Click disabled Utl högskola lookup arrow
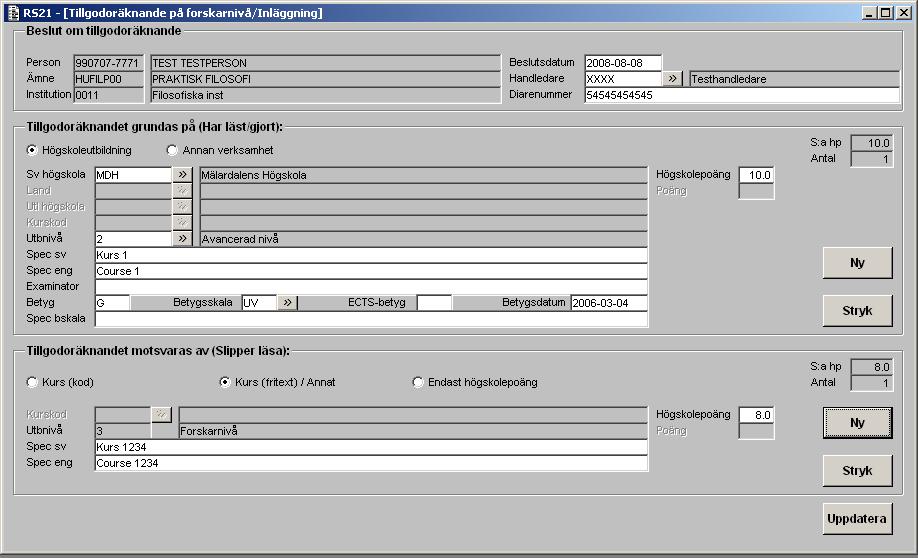 (182, 206)
